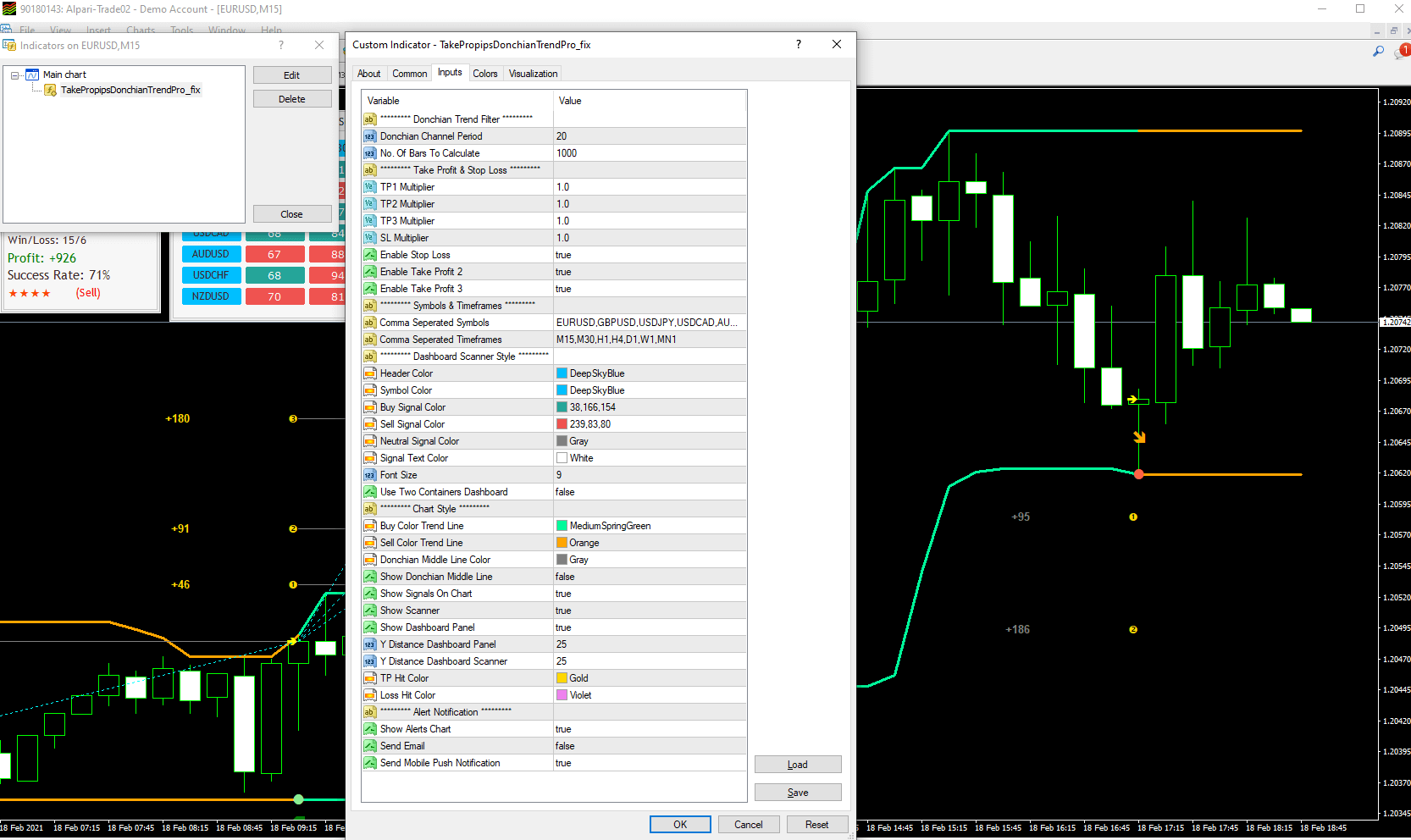
Task: Open Header Color DeepSkyBlue value dropdown
Action: 650,373
